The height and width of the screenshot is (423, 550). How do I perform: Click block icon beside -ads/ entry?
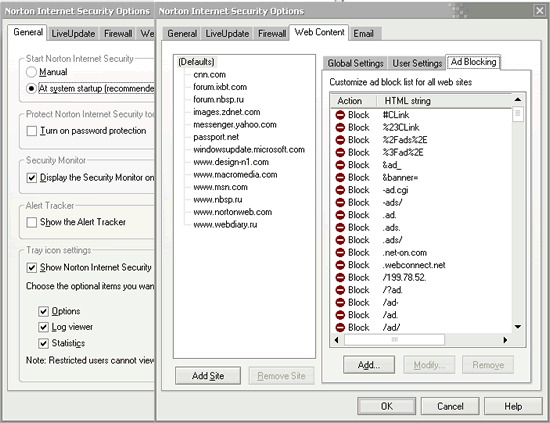[x=340, y=202]
